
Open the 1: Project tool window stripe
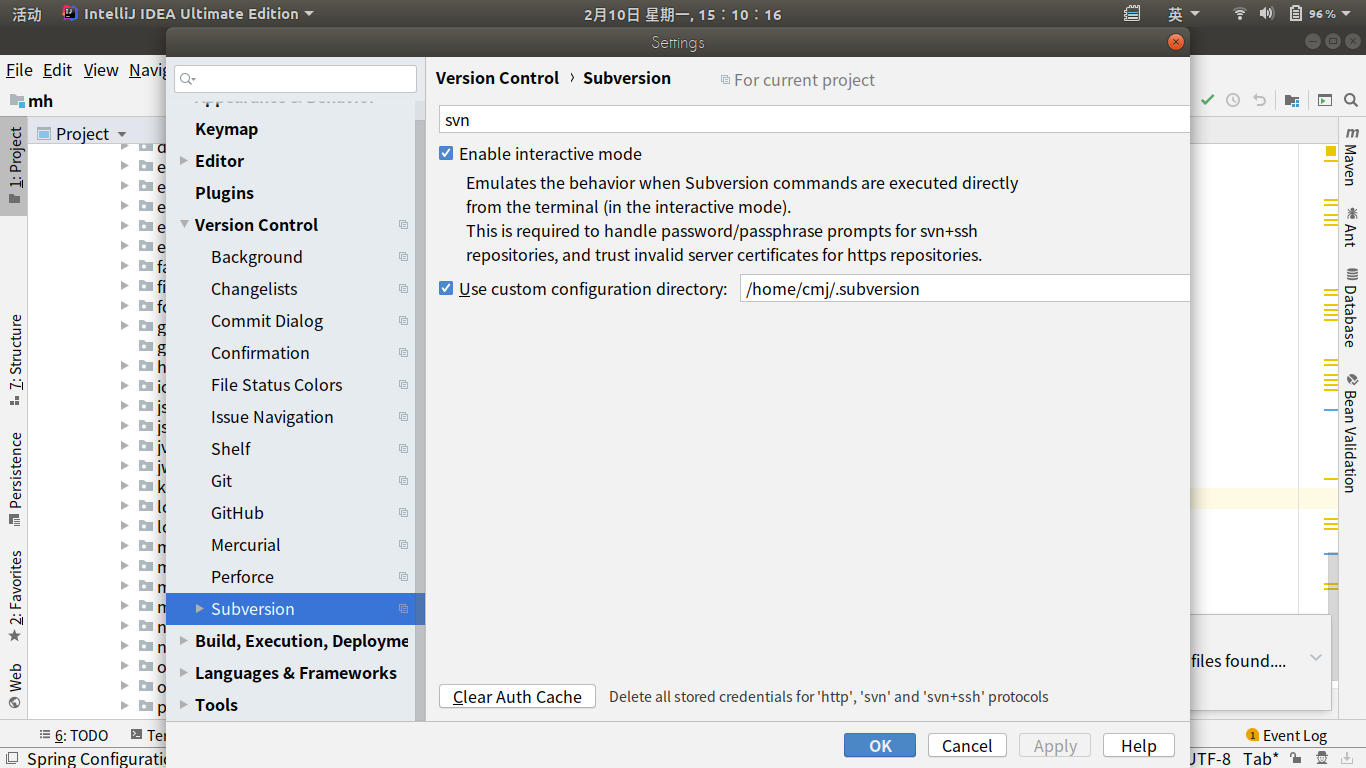[14, 165]
